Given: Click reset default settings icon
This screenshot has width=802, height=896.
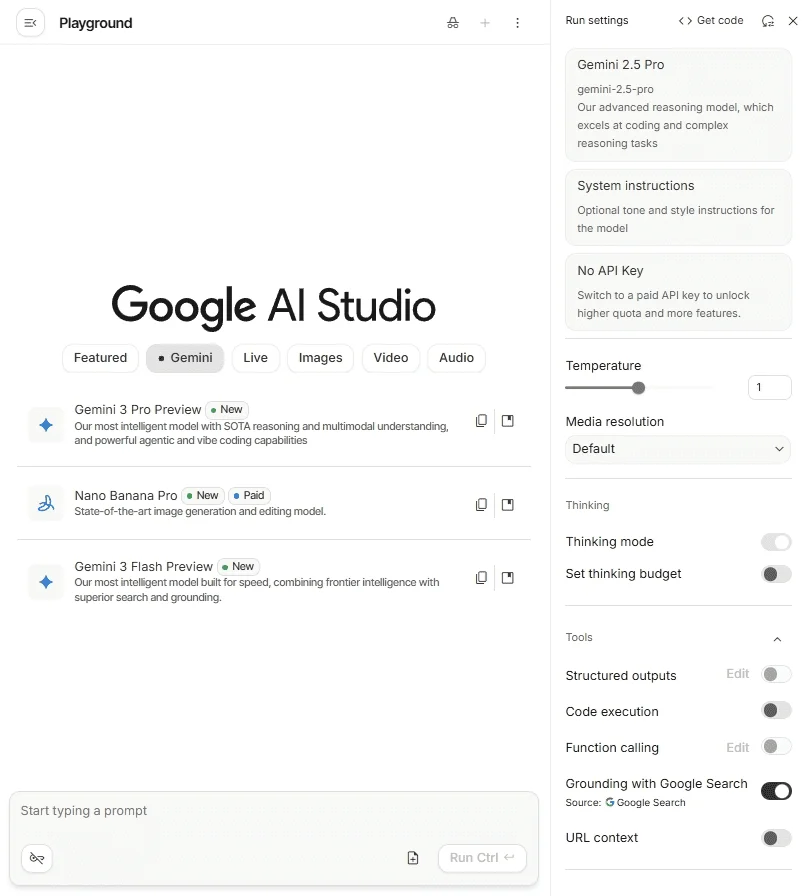Looking at the screenshot, I should click(768, 21).
